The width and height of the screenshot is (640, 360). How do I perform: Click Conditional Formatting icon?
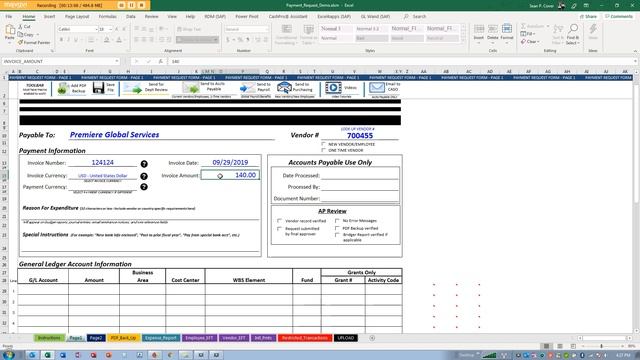(287, 29)
